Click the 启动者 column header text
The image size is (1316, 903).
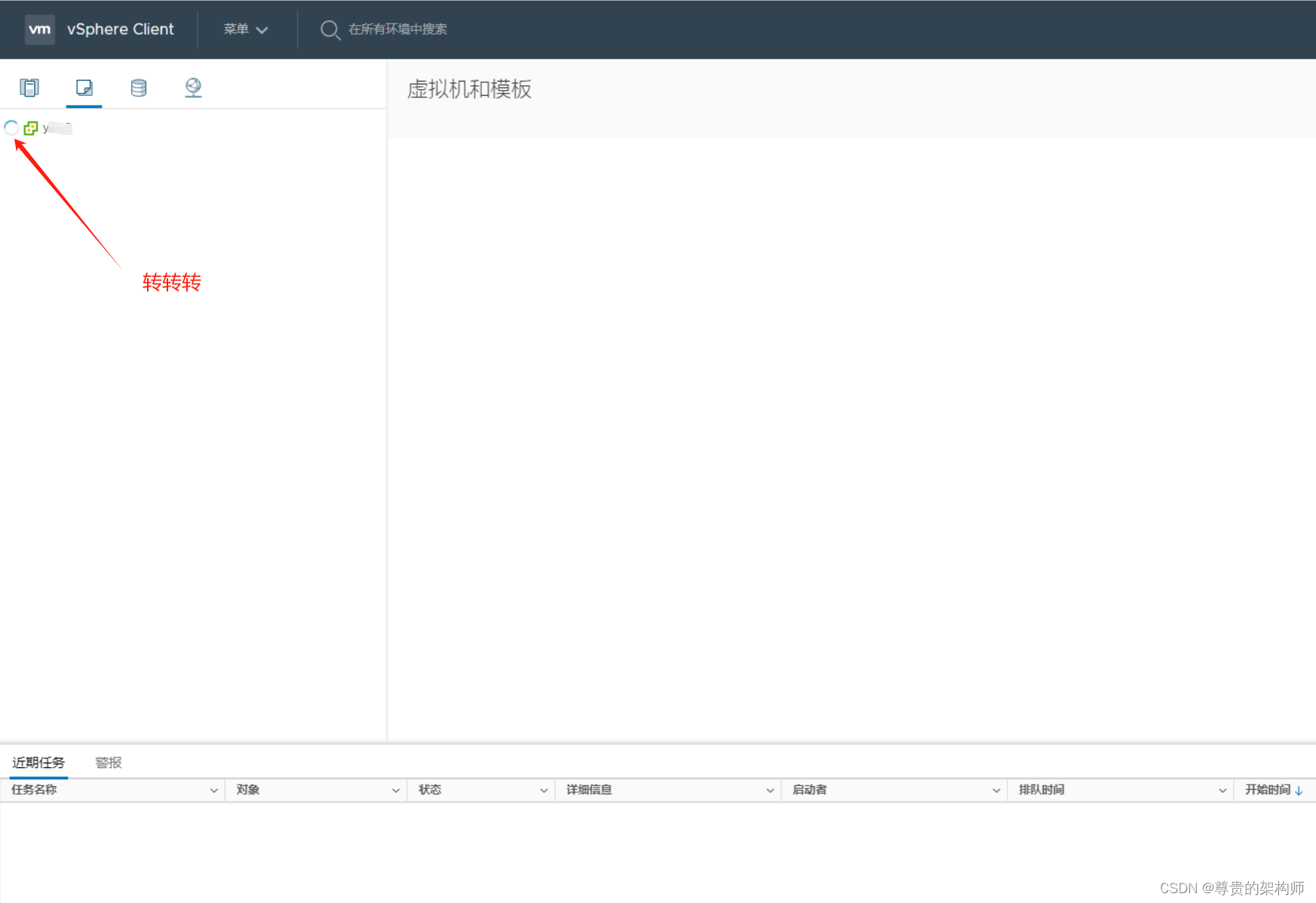[810, 790]
